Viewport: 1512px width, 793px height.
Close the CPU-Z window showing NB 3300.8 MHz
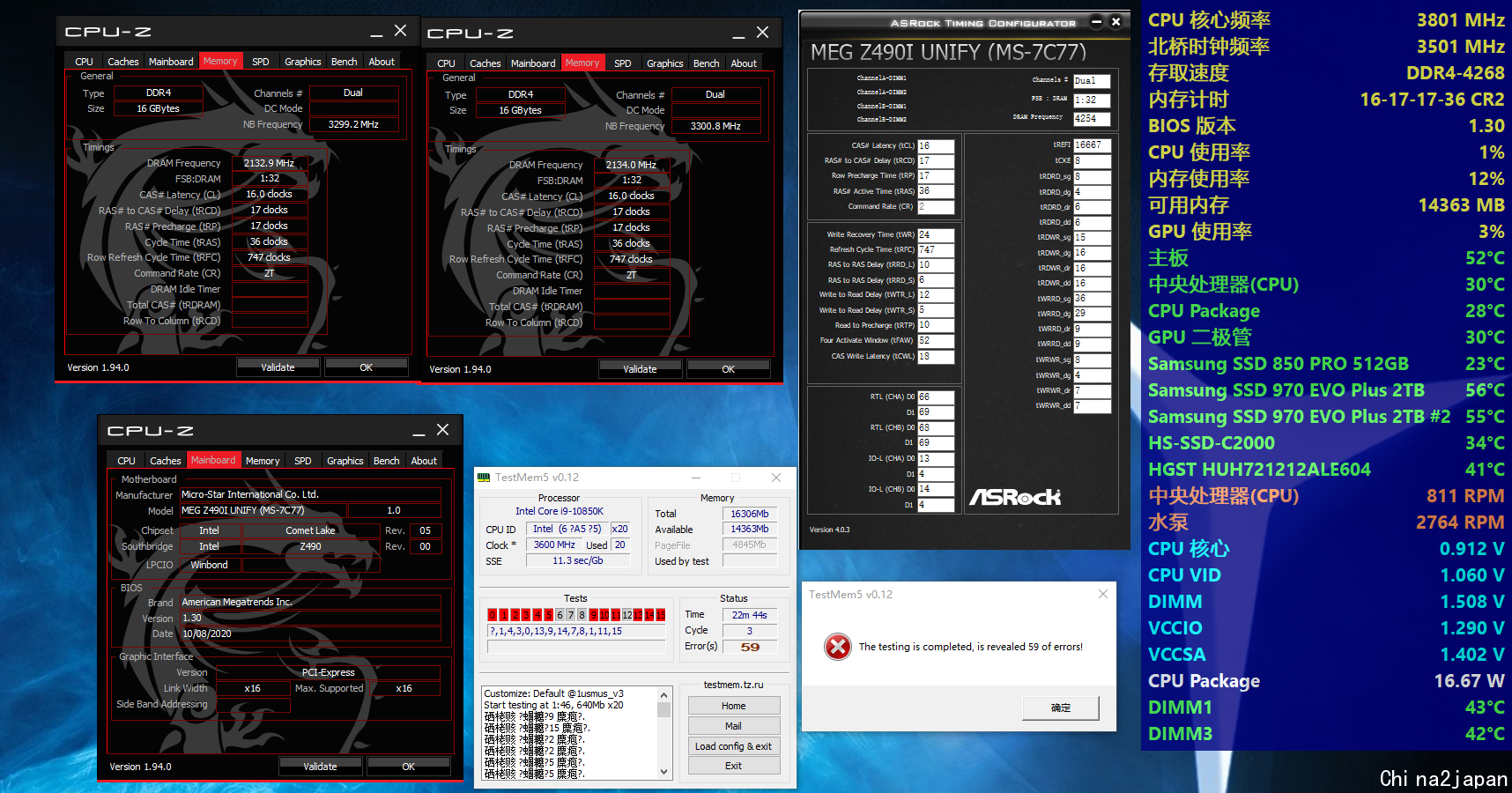762,33
